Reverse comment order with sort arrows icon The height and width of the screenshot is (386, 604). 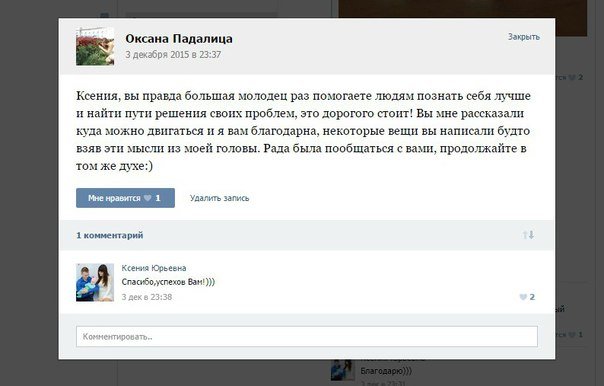528,235
